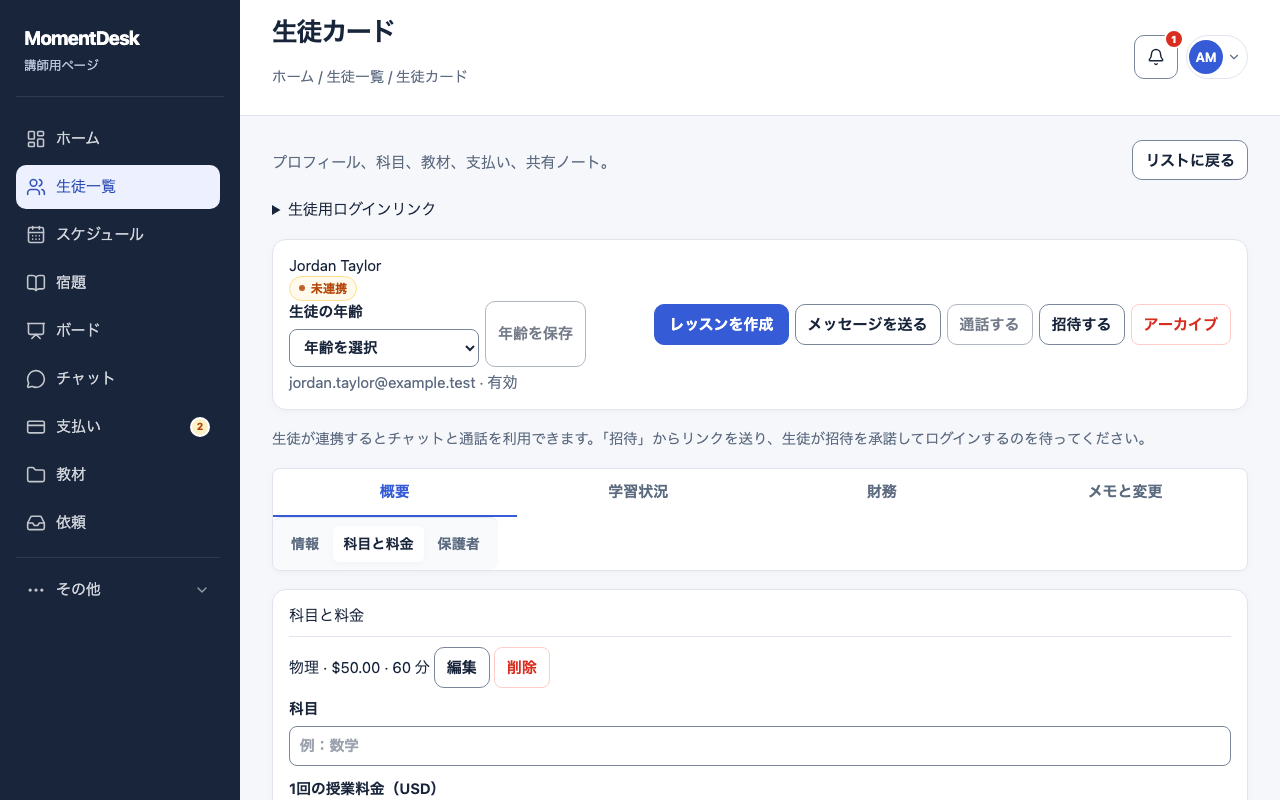The height and width of the screenshot is (800, 1280).
Task: Click the 支払い credit card icon
Action: click(x=36, y=426)
